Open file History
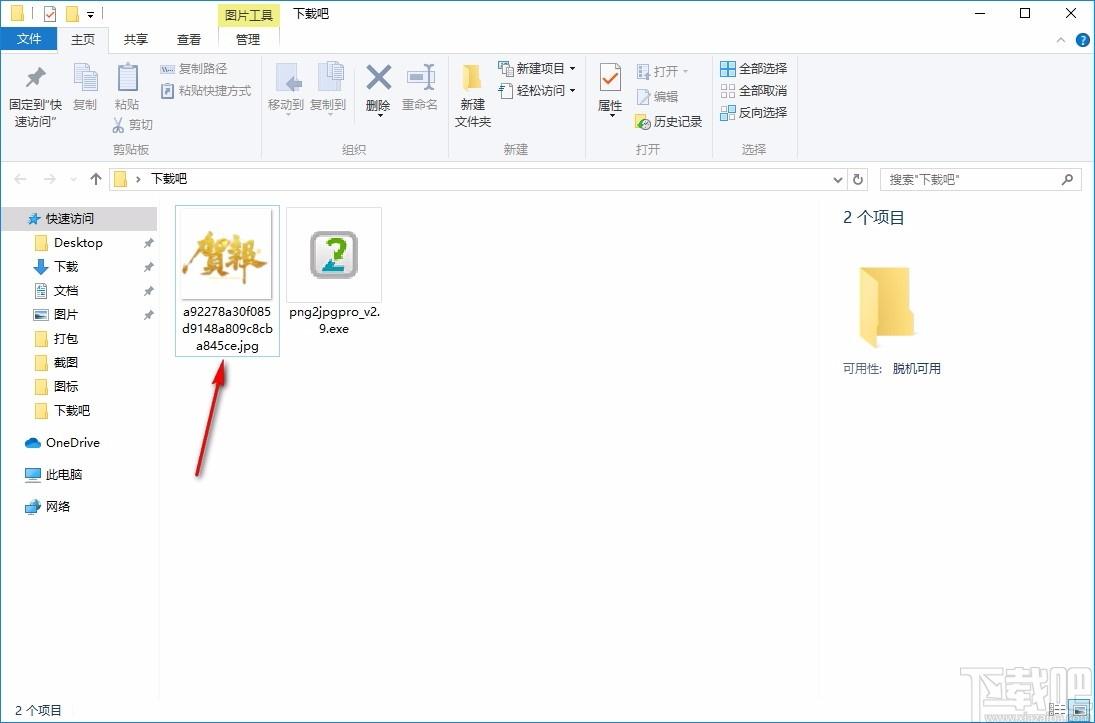The width and height of the screenshot is (1095, 723). 668,122
